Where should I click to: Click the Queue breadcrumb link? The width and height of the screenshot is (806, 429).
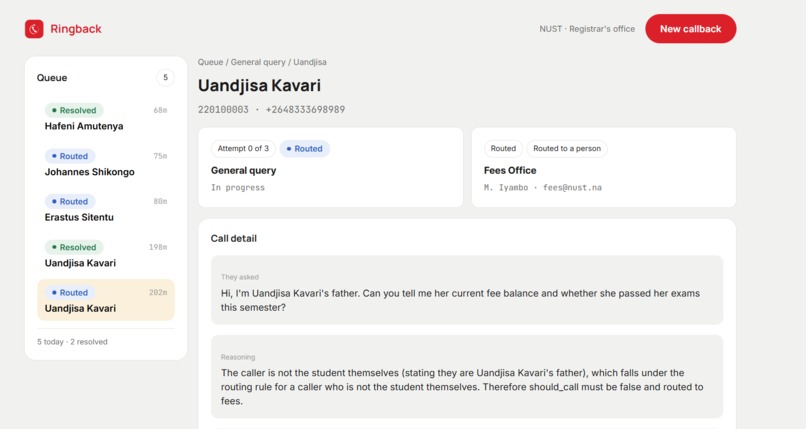pyautogui.click(x=210, y=62)
